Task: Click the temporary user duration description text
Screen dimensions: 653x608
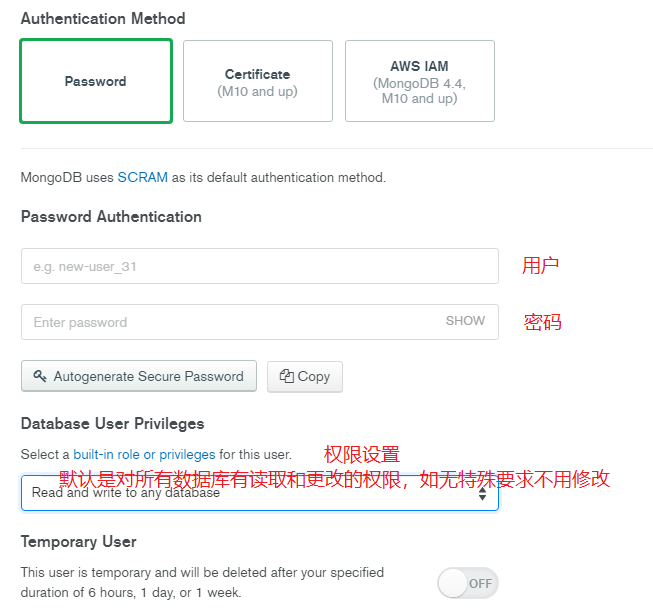Action: tap(202, 582)
